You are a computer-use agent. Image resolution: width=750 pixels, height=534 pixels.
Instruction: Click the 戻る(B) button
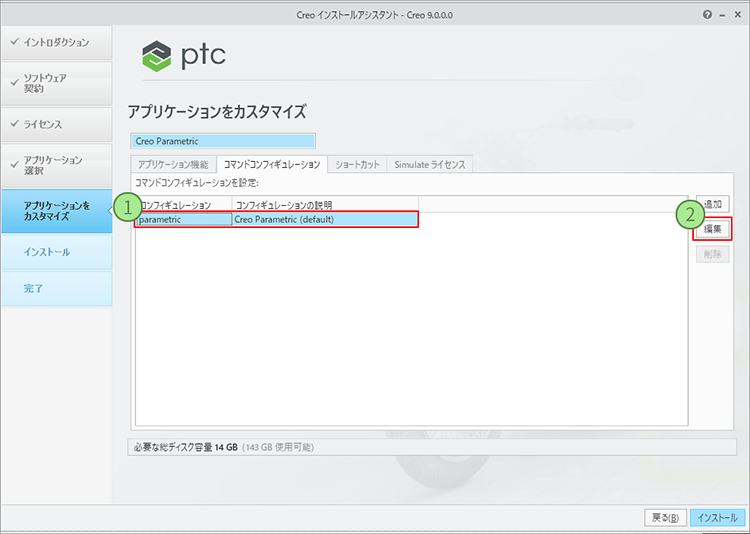point(665,518)
